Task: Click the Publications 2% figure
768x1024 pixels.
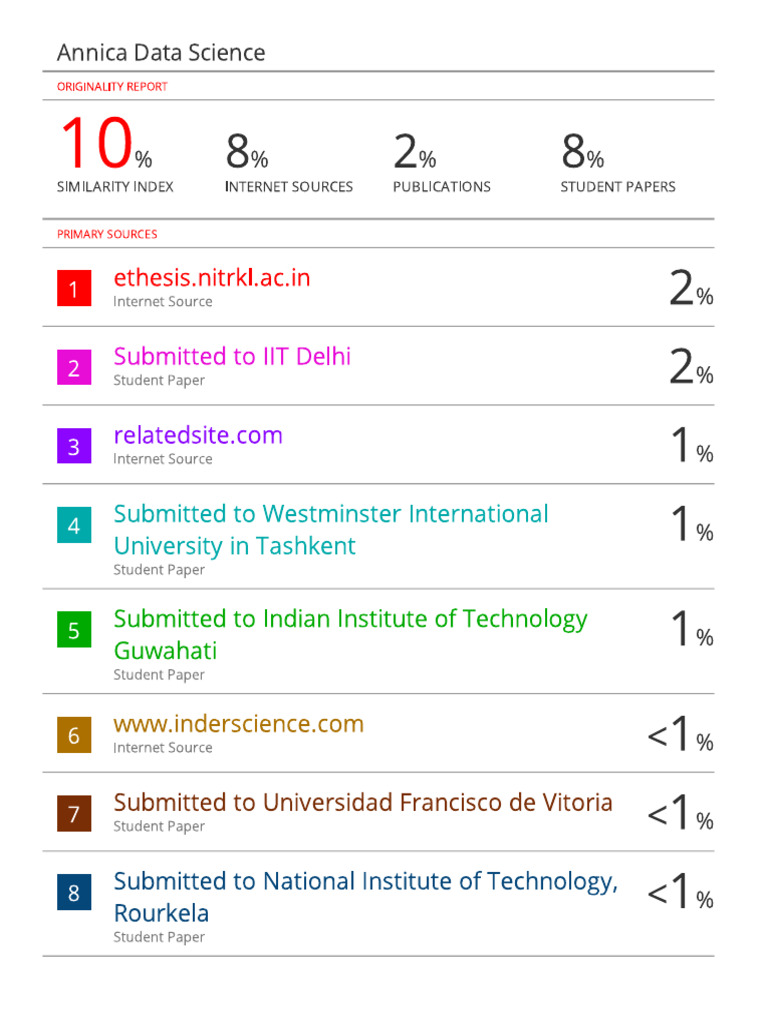Action: click(x=414, y=152)
